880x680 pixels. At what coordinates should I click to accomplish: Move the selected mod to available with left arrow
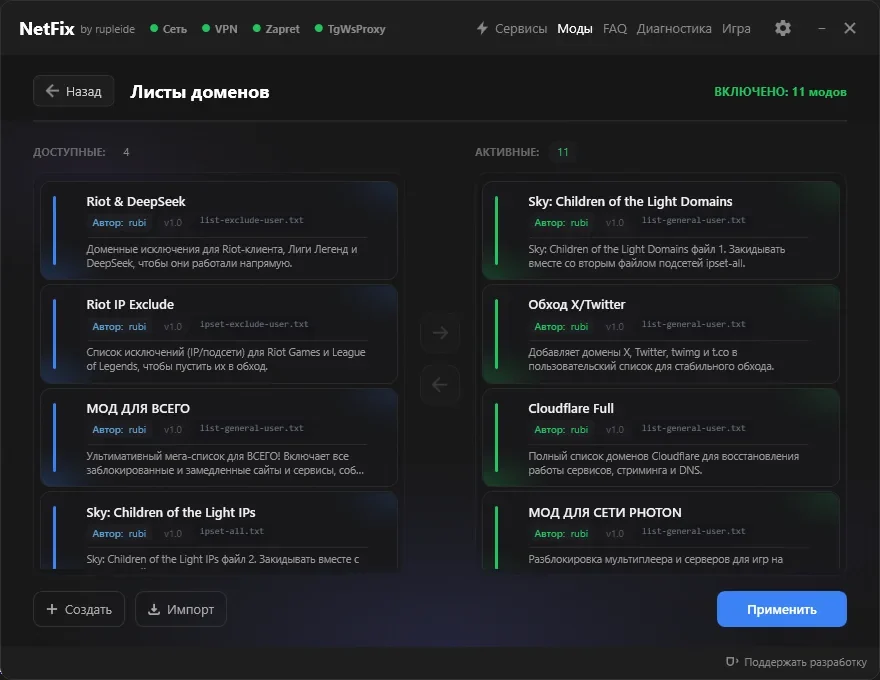point(440,385)
